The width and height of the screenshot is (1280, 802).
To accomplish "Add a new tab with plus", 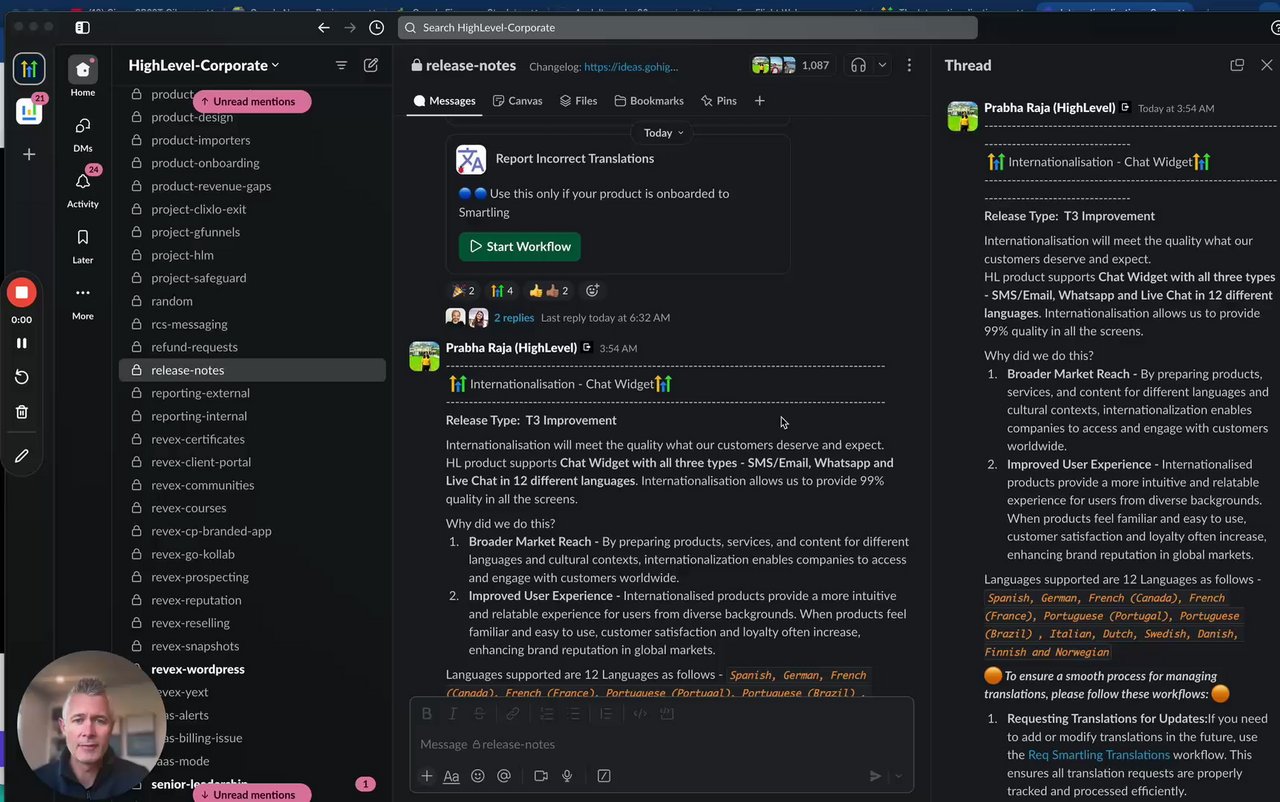I will 759,101.
